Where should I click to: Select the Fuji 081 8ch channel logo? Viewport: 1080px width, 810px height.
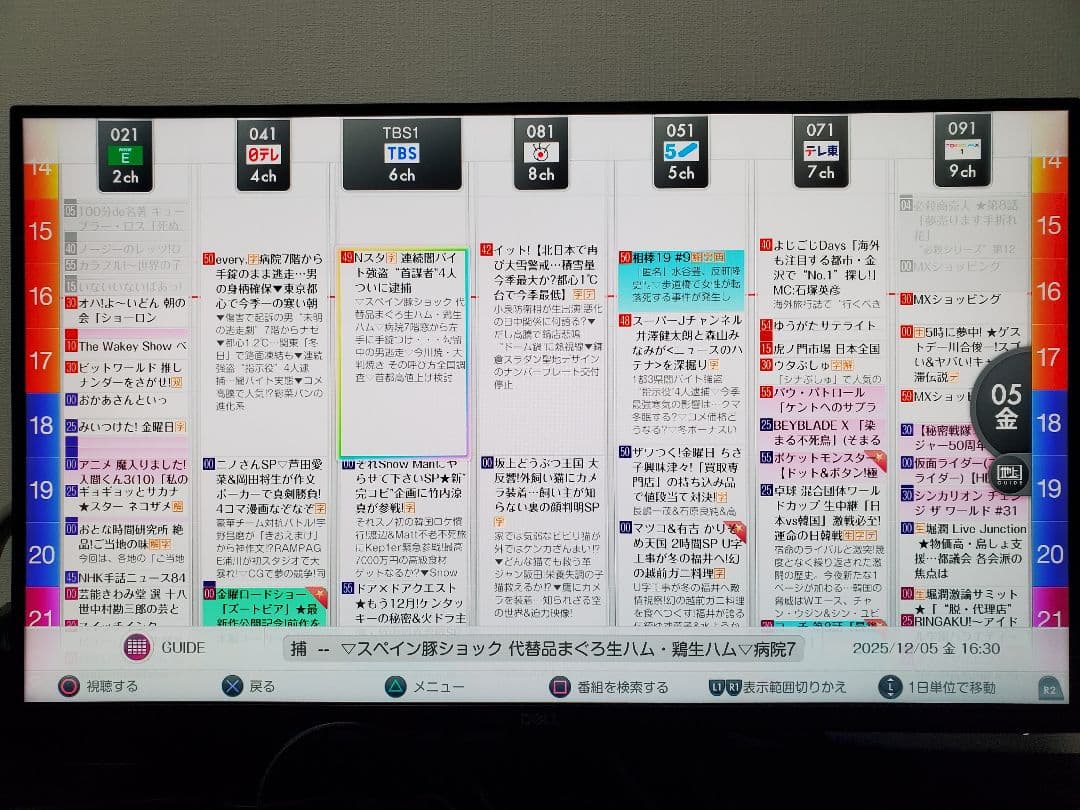coord(541,153)
